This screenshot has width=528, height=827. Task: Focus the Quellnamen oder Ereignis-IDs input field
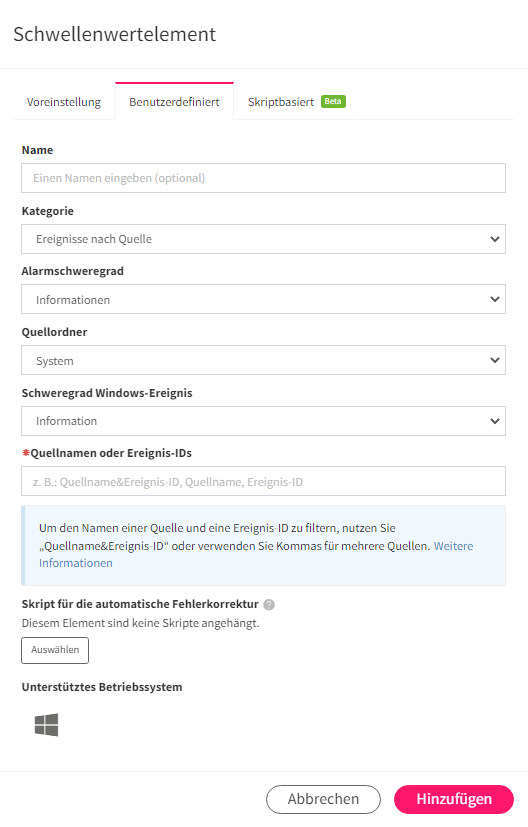263,481
